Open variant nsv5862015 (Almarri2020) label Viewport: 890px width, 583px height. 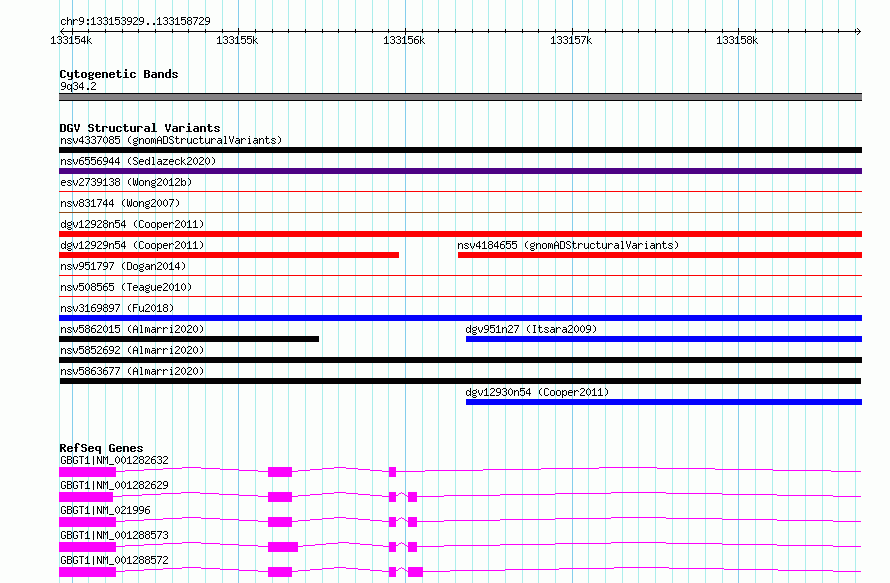[132, 329]
